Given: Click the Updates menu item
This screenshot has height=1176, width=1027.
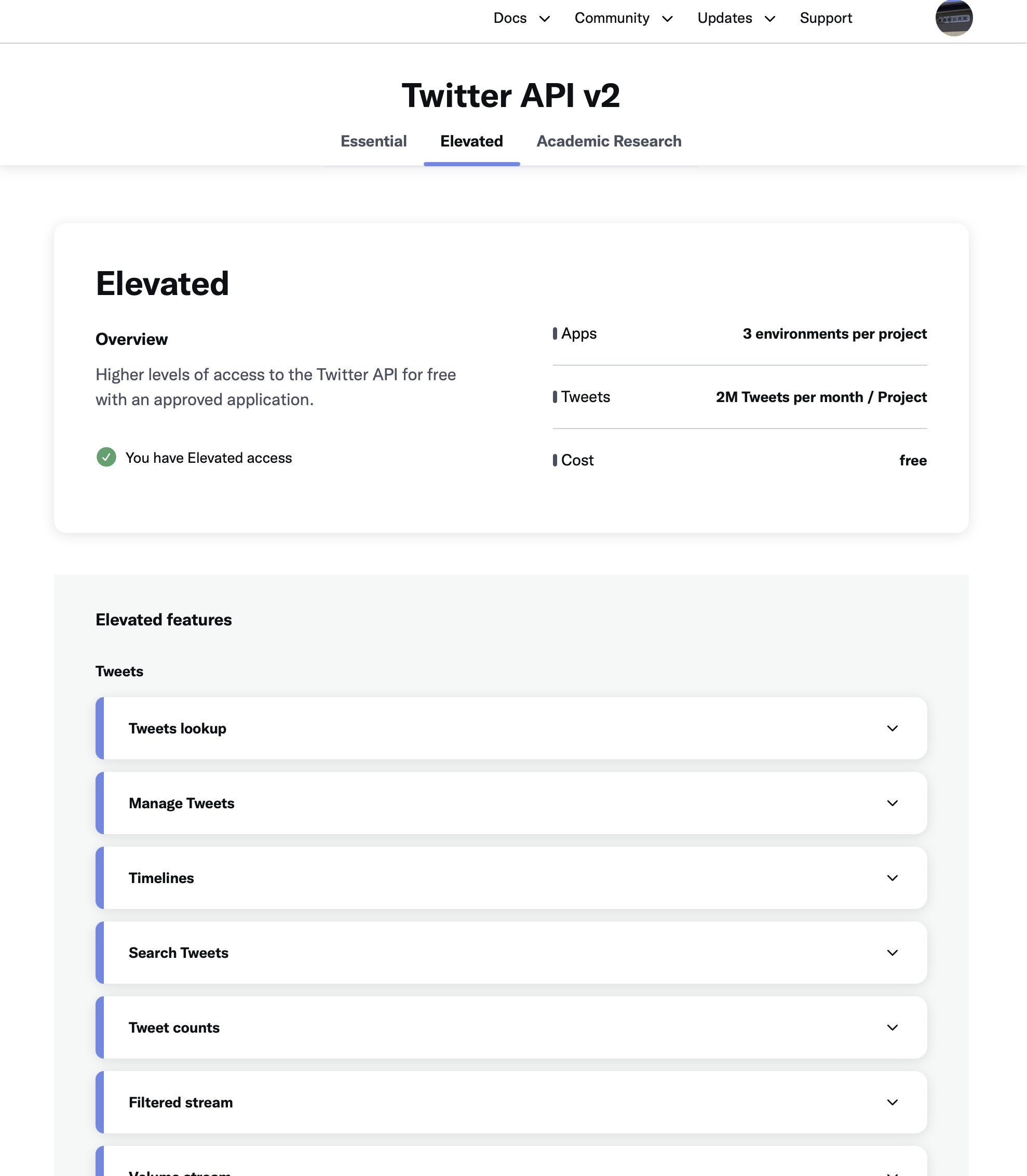Looking at the screenshot, I should [724, 18].
